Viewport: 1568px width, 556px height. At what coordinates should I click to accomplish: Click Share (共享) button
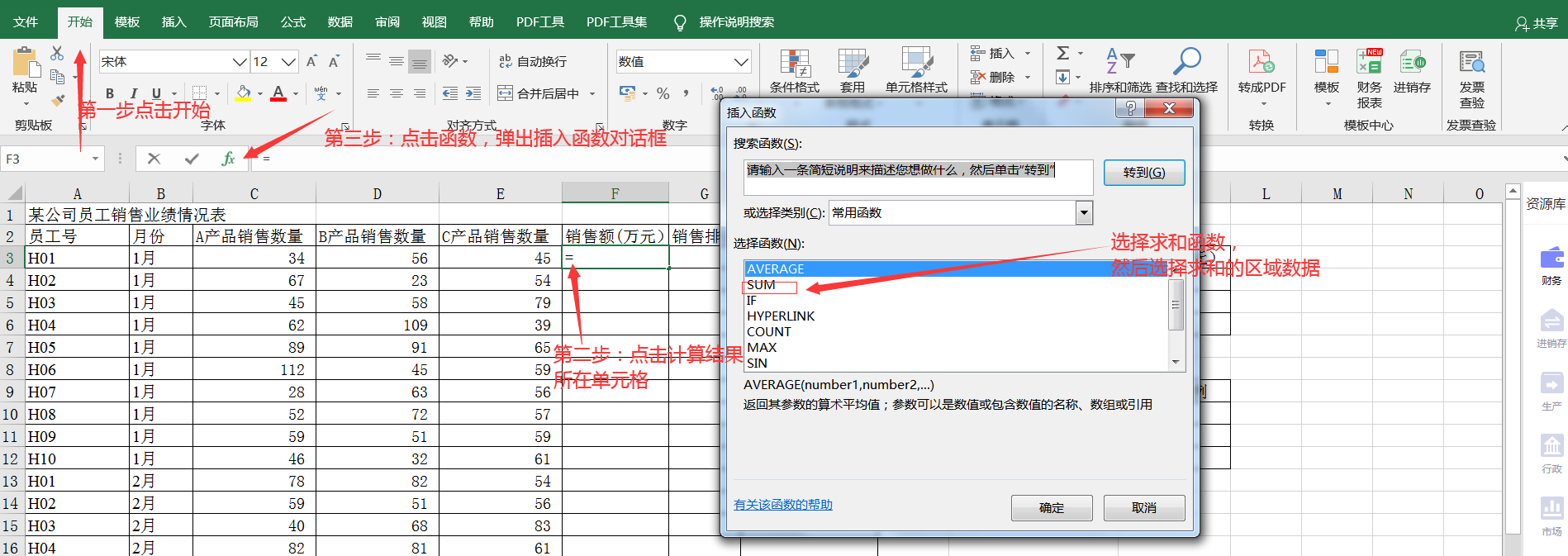(x=1537, y=23)
